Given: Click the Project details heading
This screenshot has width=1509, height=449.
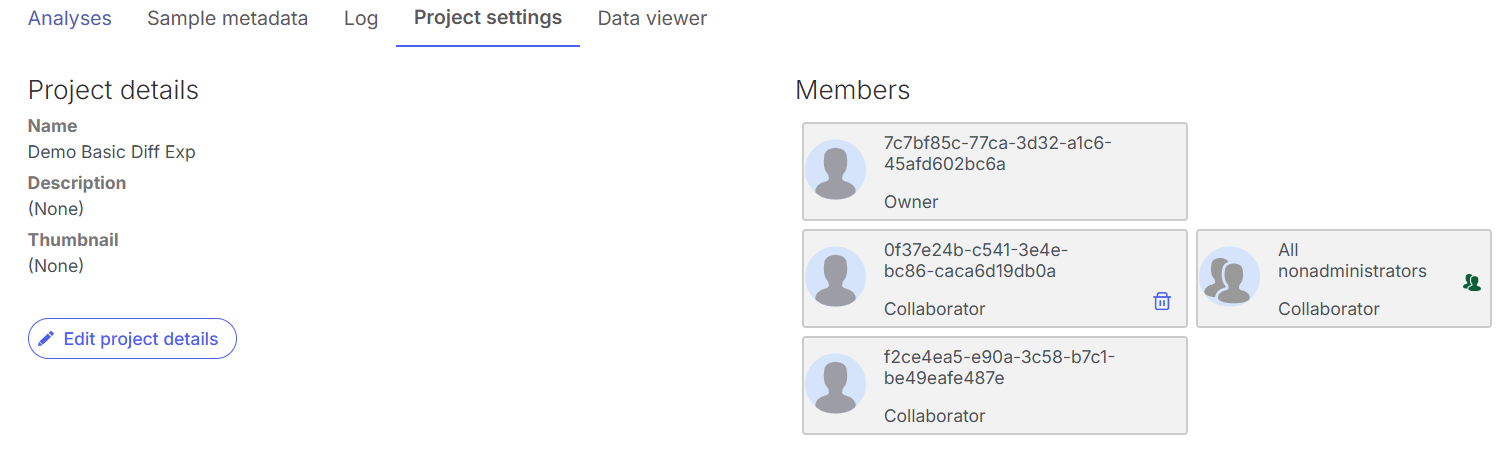Looking at the screenshot, I should click(113, 90).
